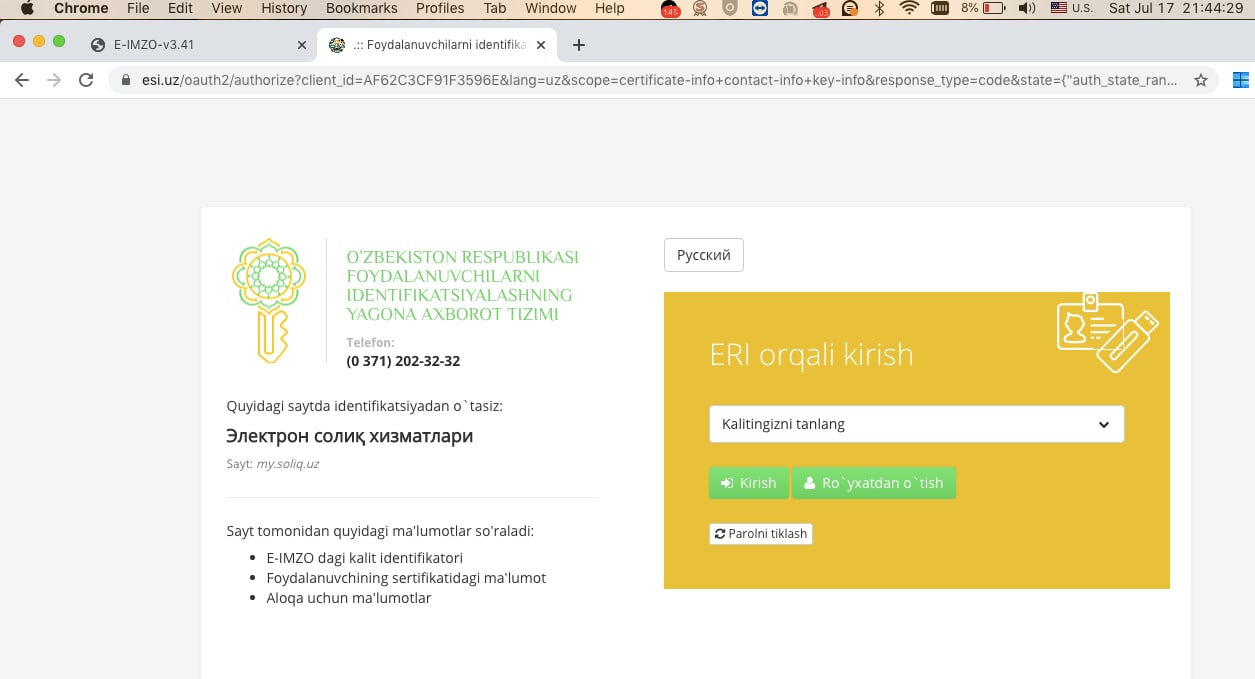Click the green Kirish button

749,483
